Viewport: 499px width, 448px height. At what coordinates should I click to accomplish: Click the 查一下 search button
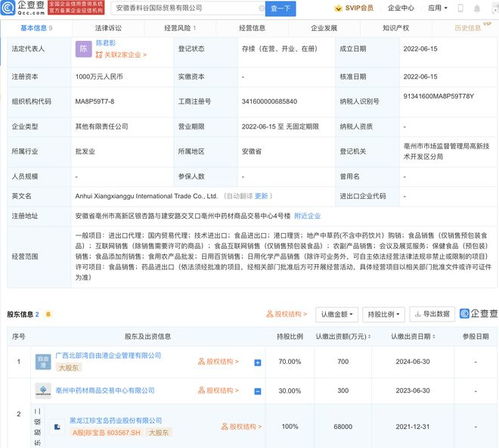click(x=280, y=8)
